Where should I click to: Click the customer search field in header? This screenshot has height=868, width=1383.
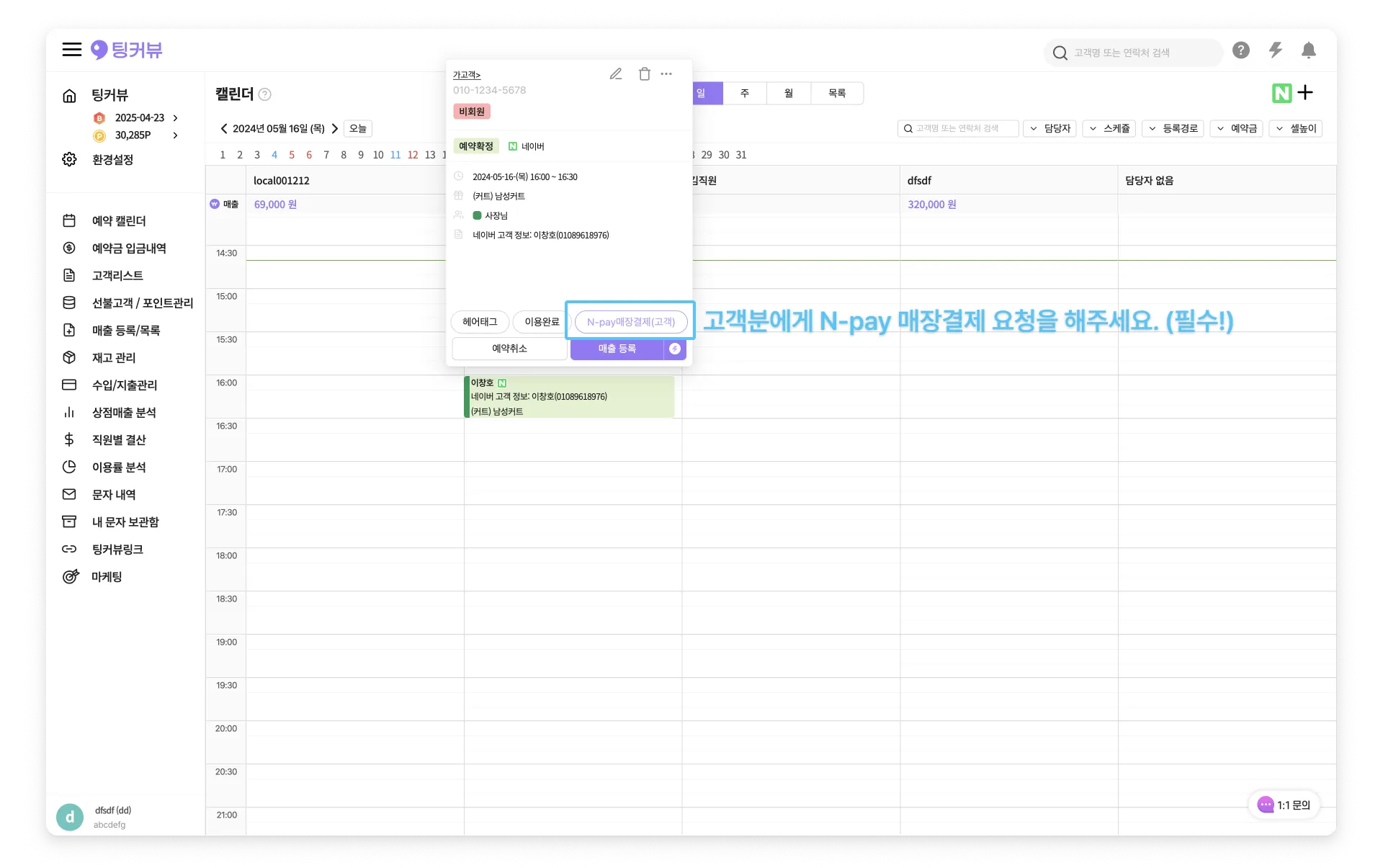pyautogui.click(x=1132, y=53)
